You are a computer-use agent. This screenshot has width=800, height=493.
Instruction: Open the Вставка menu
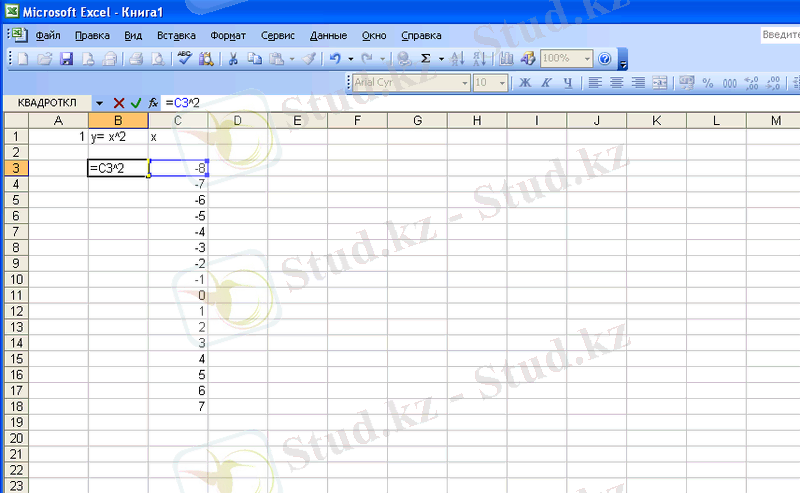176,35
